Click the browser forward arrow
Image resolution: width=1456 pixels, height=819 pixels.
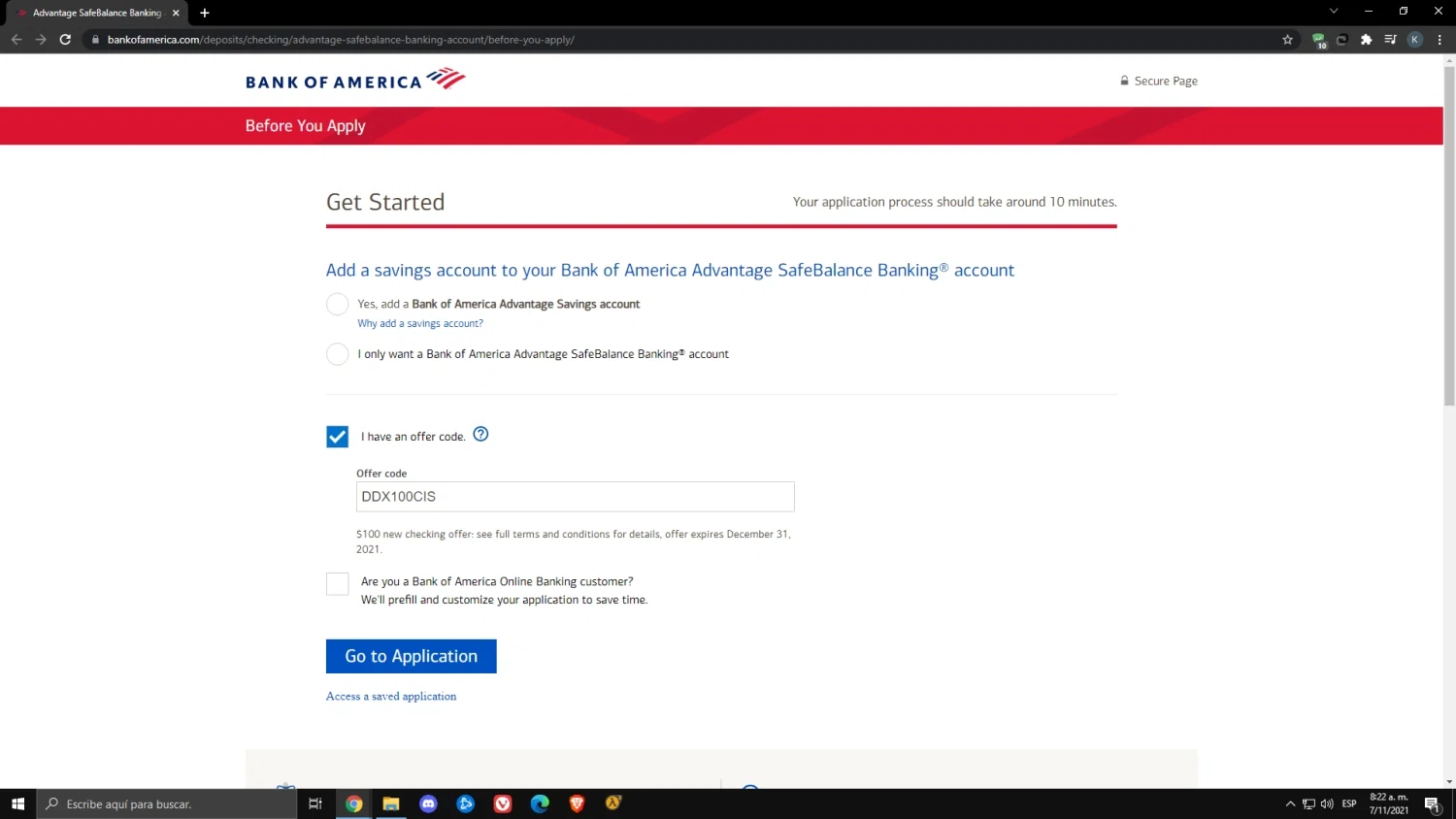click(41, 40)
